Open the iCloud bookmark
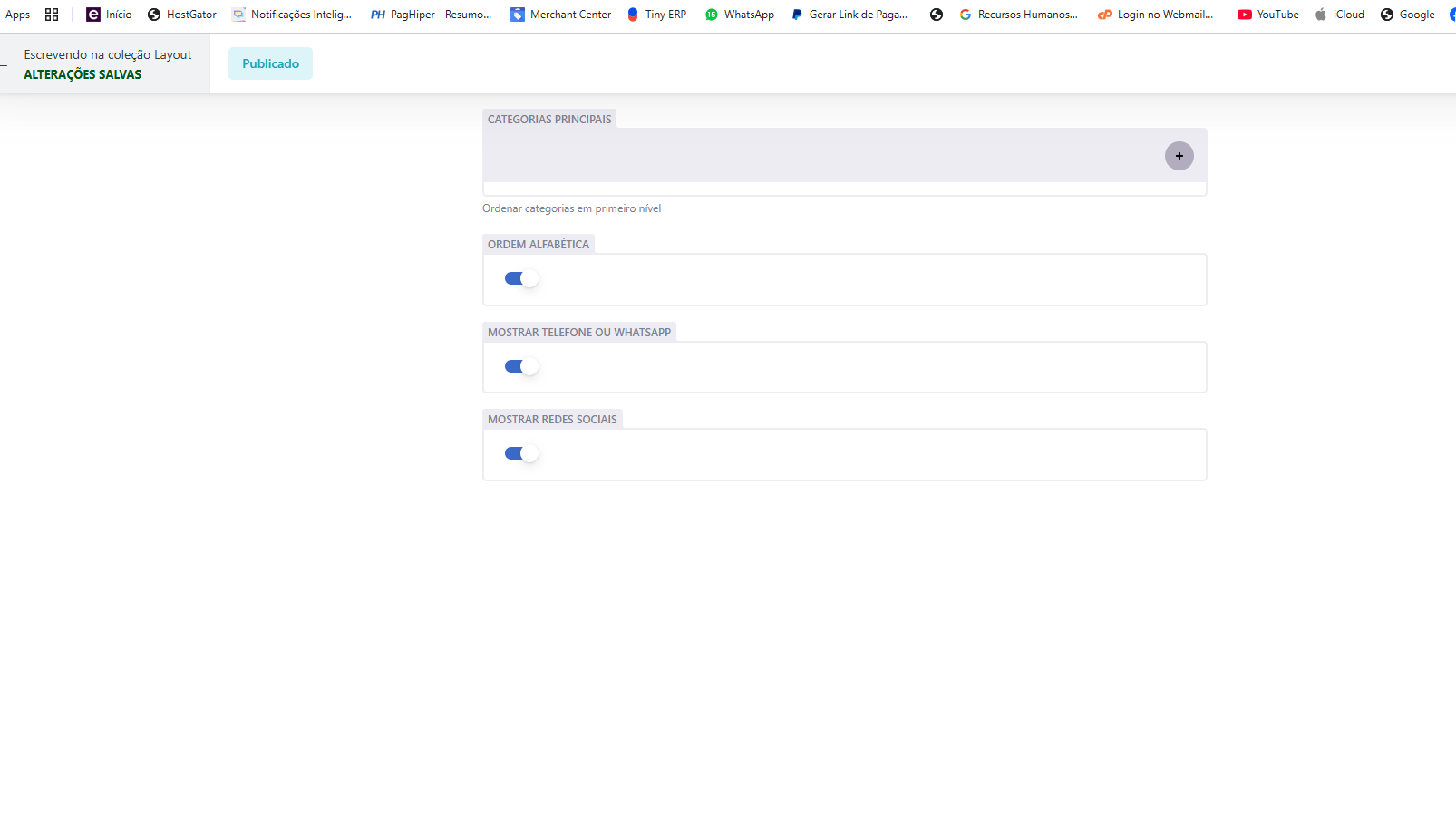This screenshot has width=1456, height=824. point(1339,15)
